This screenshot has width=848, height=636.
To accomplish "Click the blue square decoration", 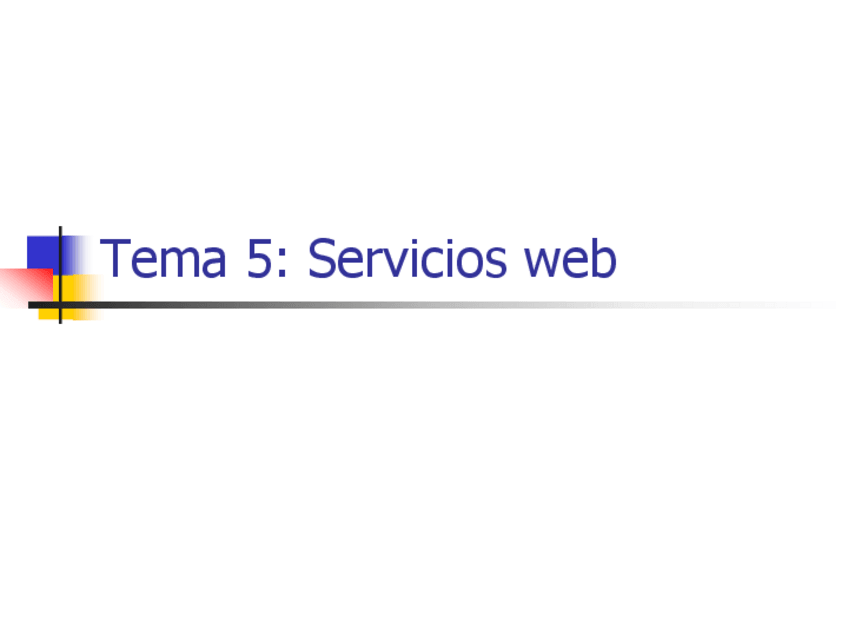I will point(46,253).
